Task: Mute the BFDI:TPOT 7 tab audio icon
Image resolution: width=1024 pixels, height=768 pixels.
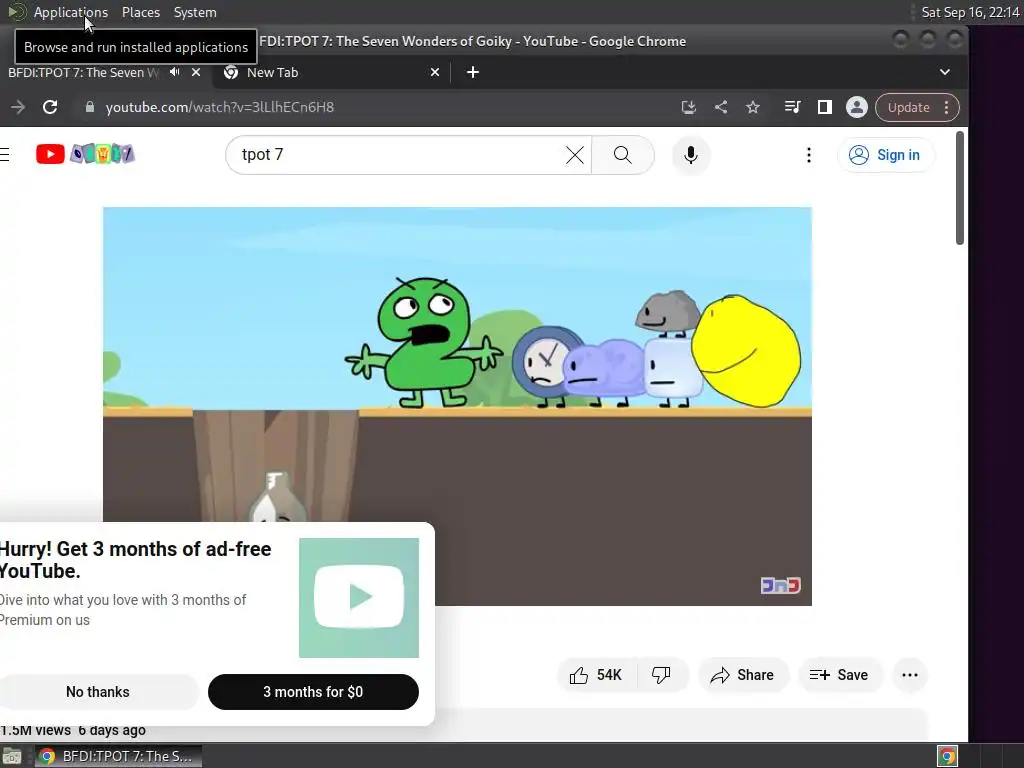Action: (174, 72)
